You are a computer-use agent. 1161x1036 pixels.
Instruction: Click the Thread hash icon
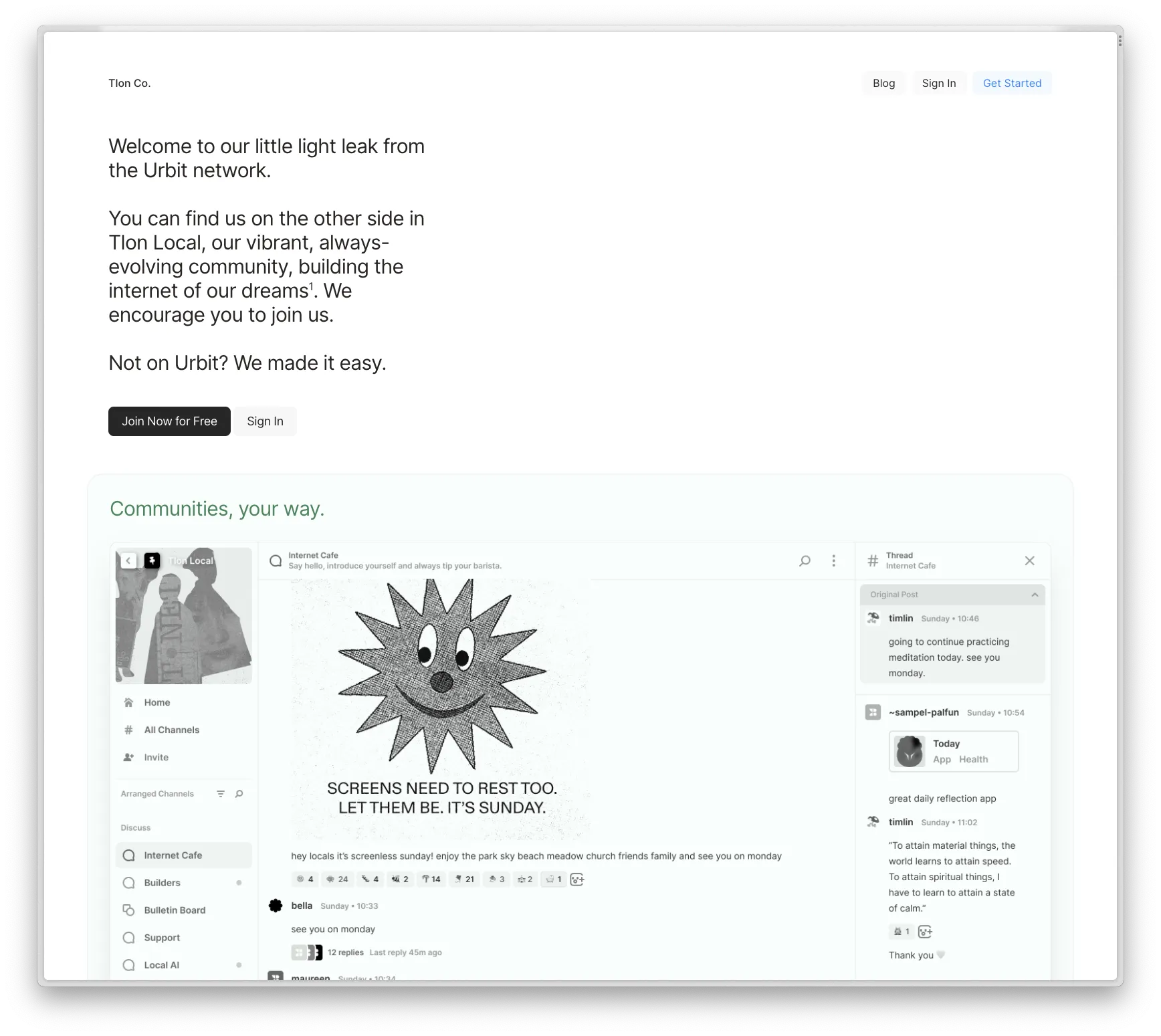point(873,560)
